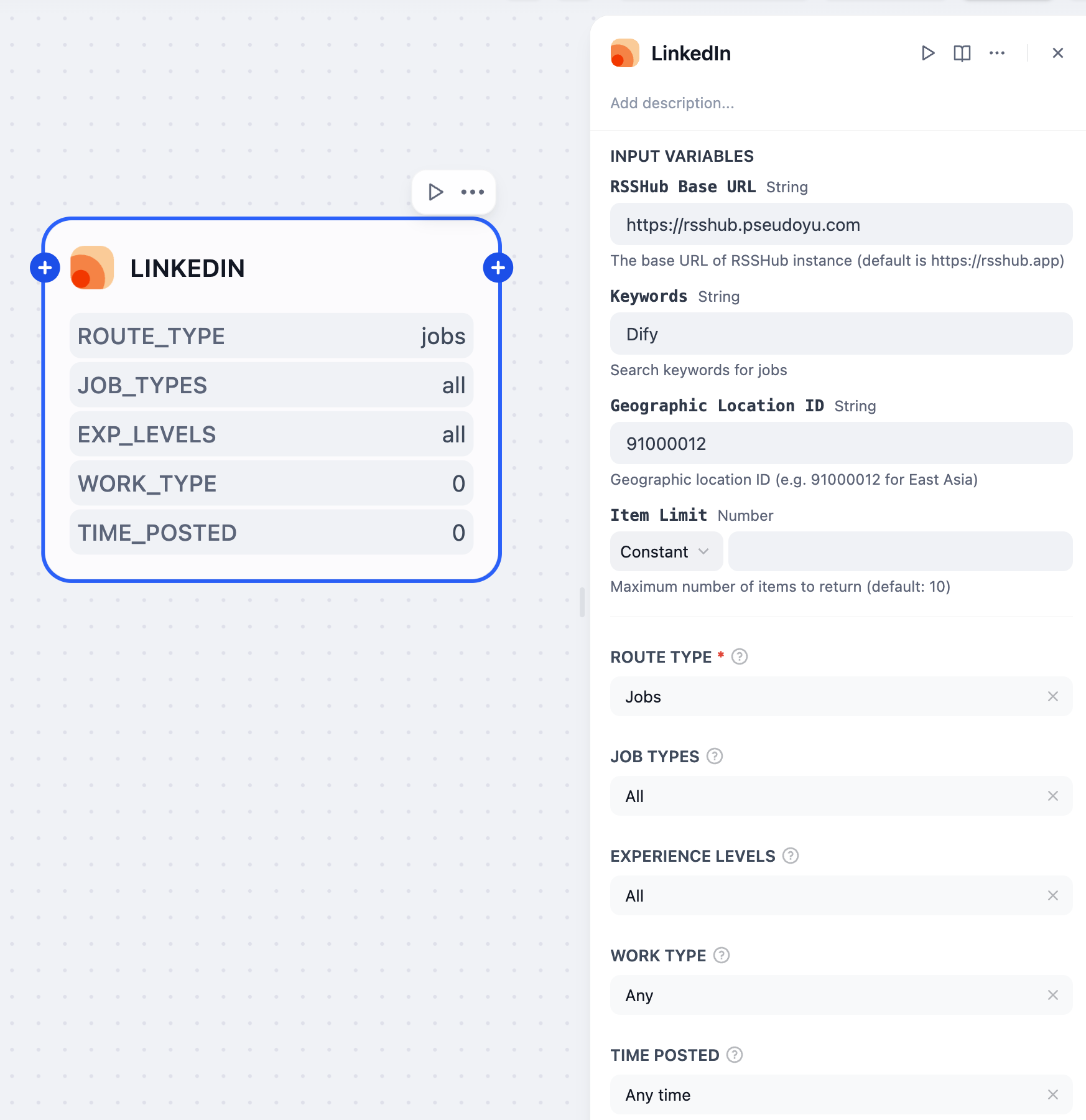Show help tooltip for ROUTE TYPE
Screen dimensions: 1086x1120
[x=739, y=657]
